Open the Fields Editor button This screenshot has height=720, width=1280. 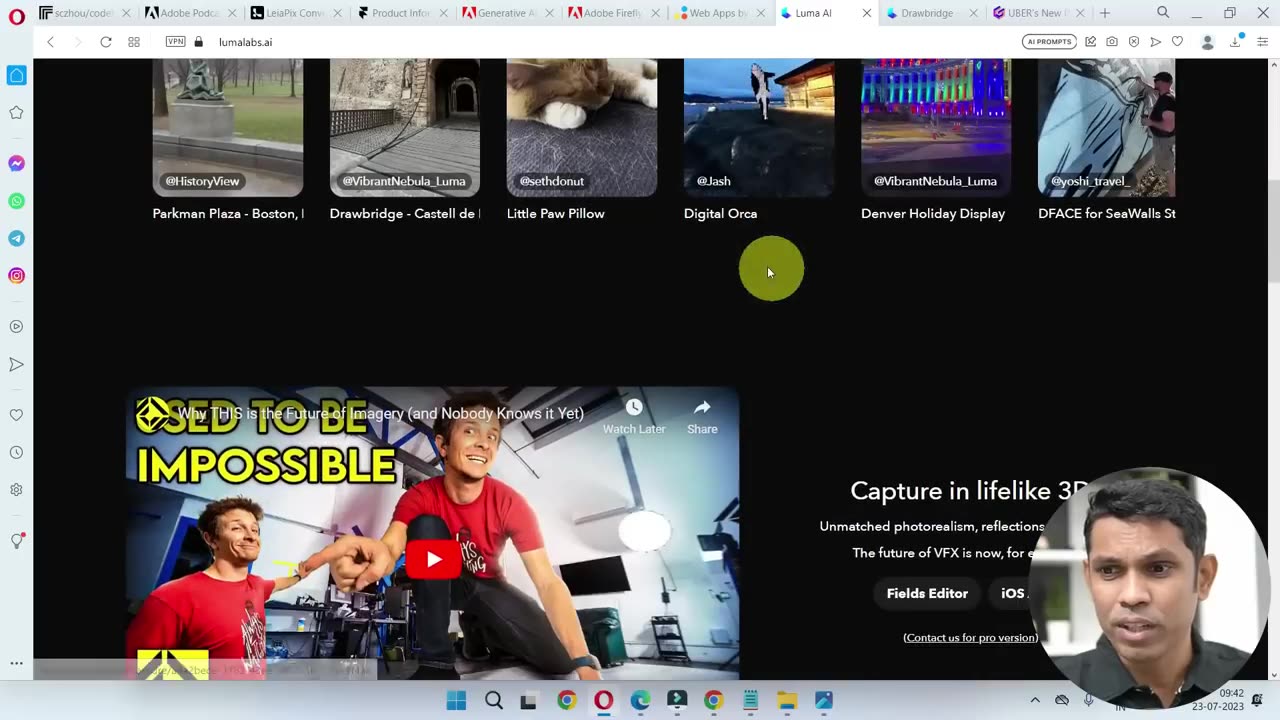(x=927, y=593)
